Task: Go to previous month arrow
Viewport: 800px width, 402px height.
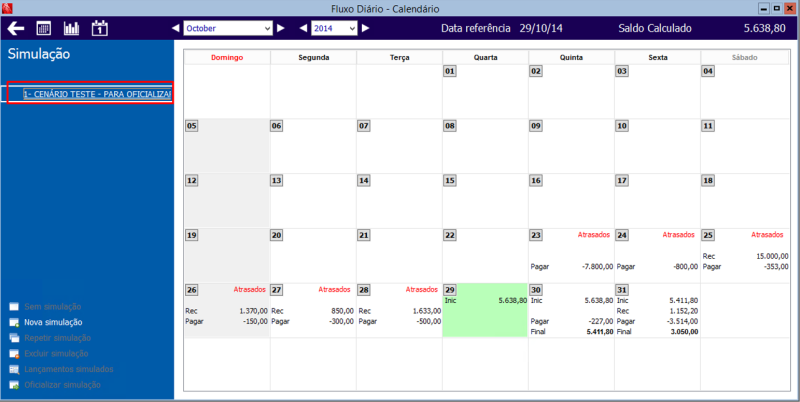Action: point(176,28)
